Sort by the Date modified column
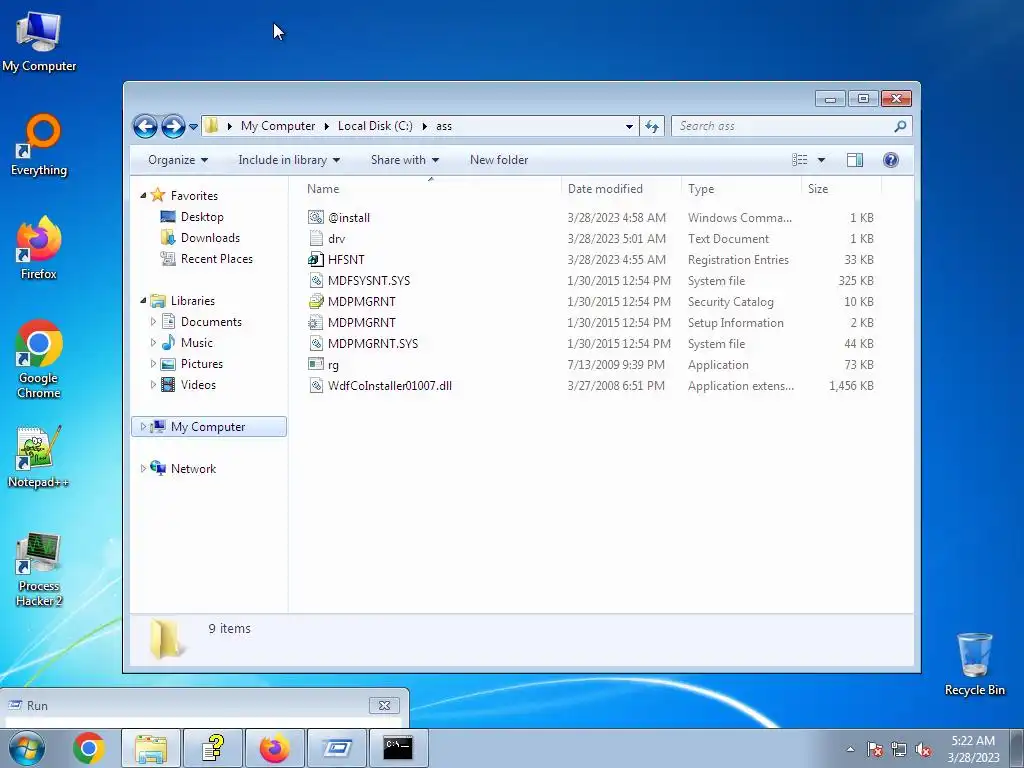Viewport: 1024px width, 768px height. [621, 189]
